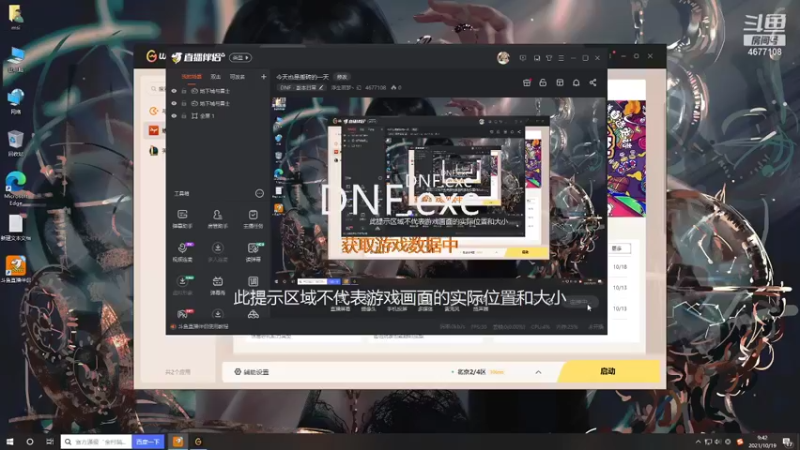Open the layout grid icon above preview
Image resolution: width=800 pixels, height=450 pixels.
click(x=560, y=83)
